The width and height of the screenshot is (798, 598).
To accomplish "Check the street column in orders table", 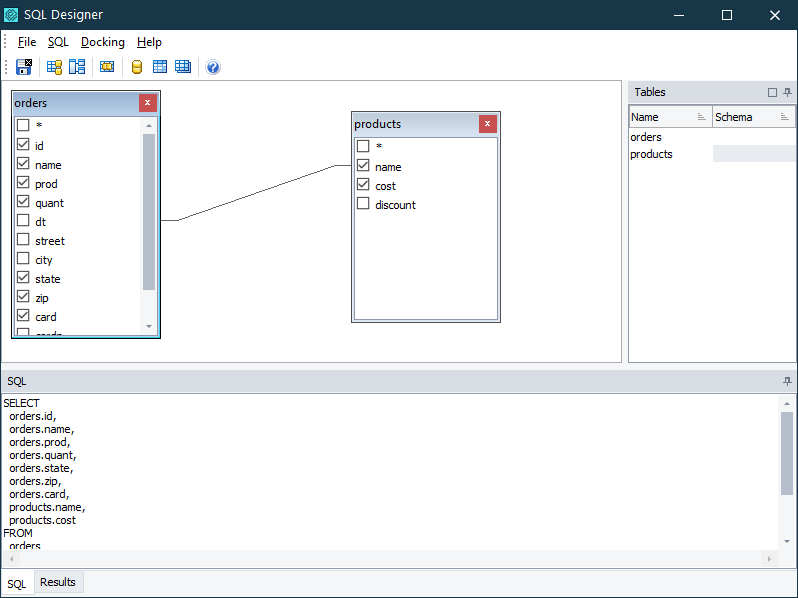I will click(23, 241).
